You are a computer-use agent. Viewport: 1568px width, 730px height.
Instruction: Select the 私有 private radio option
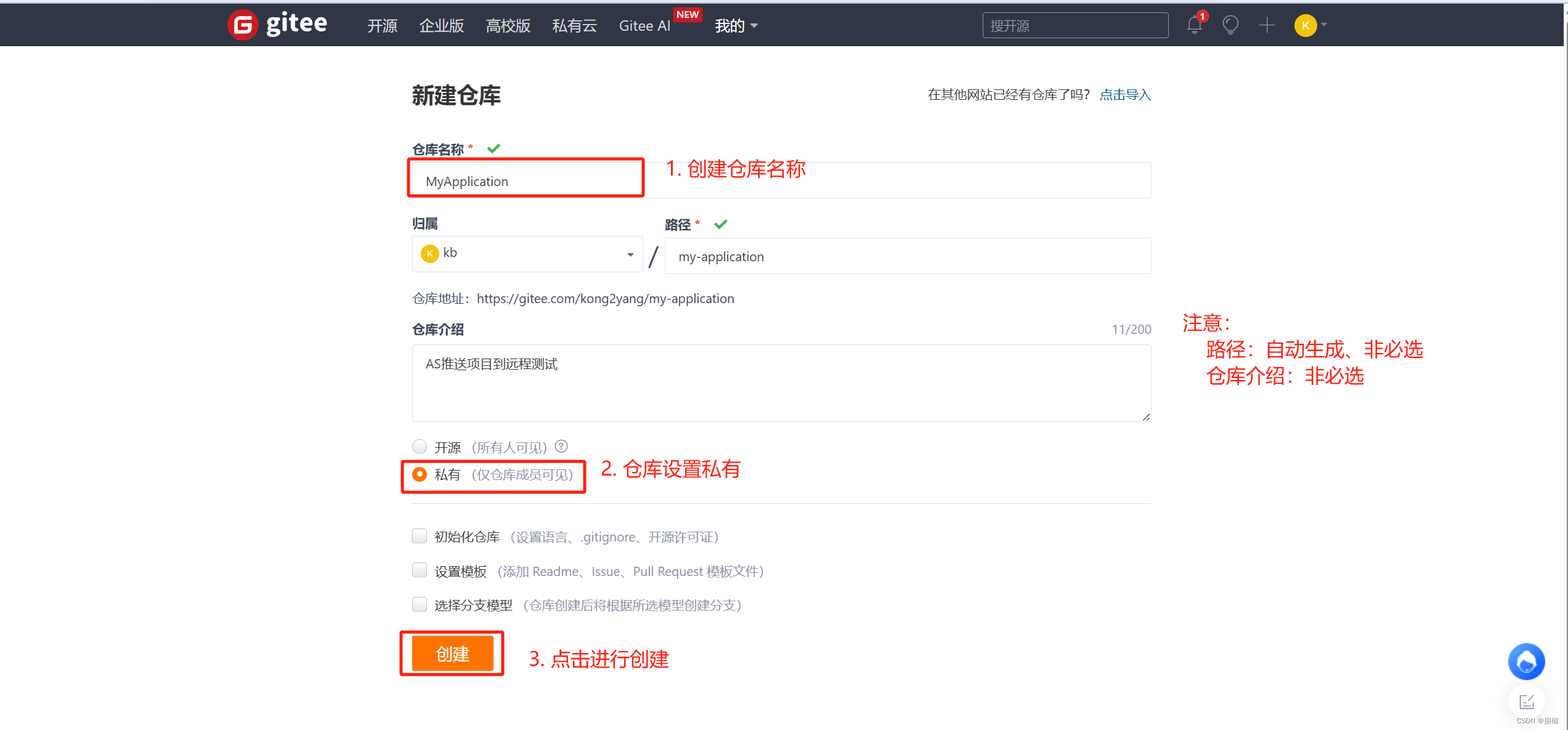[x=420, y=474]
